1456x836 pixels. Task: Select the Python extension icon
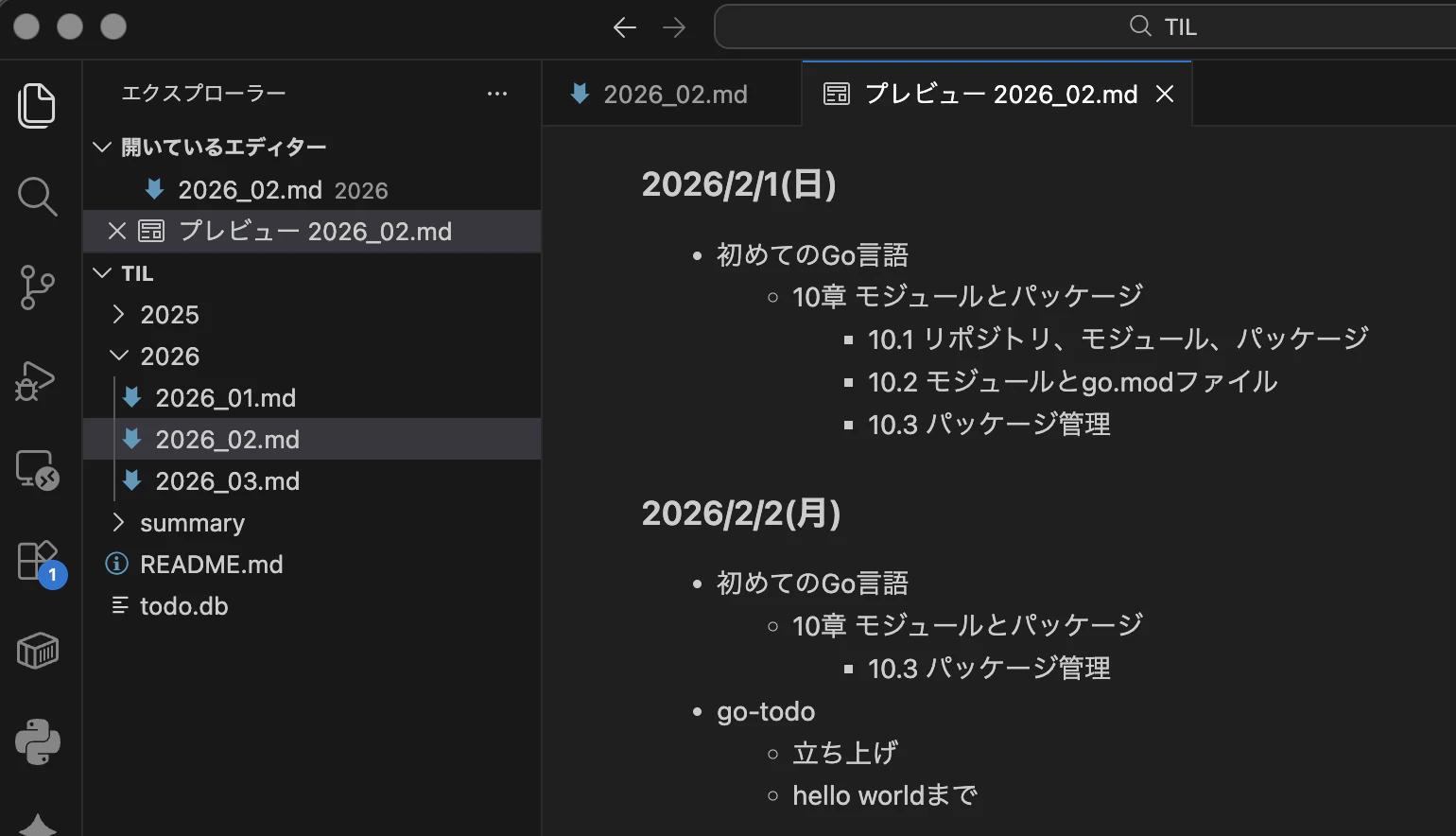(x=37, y=741)
